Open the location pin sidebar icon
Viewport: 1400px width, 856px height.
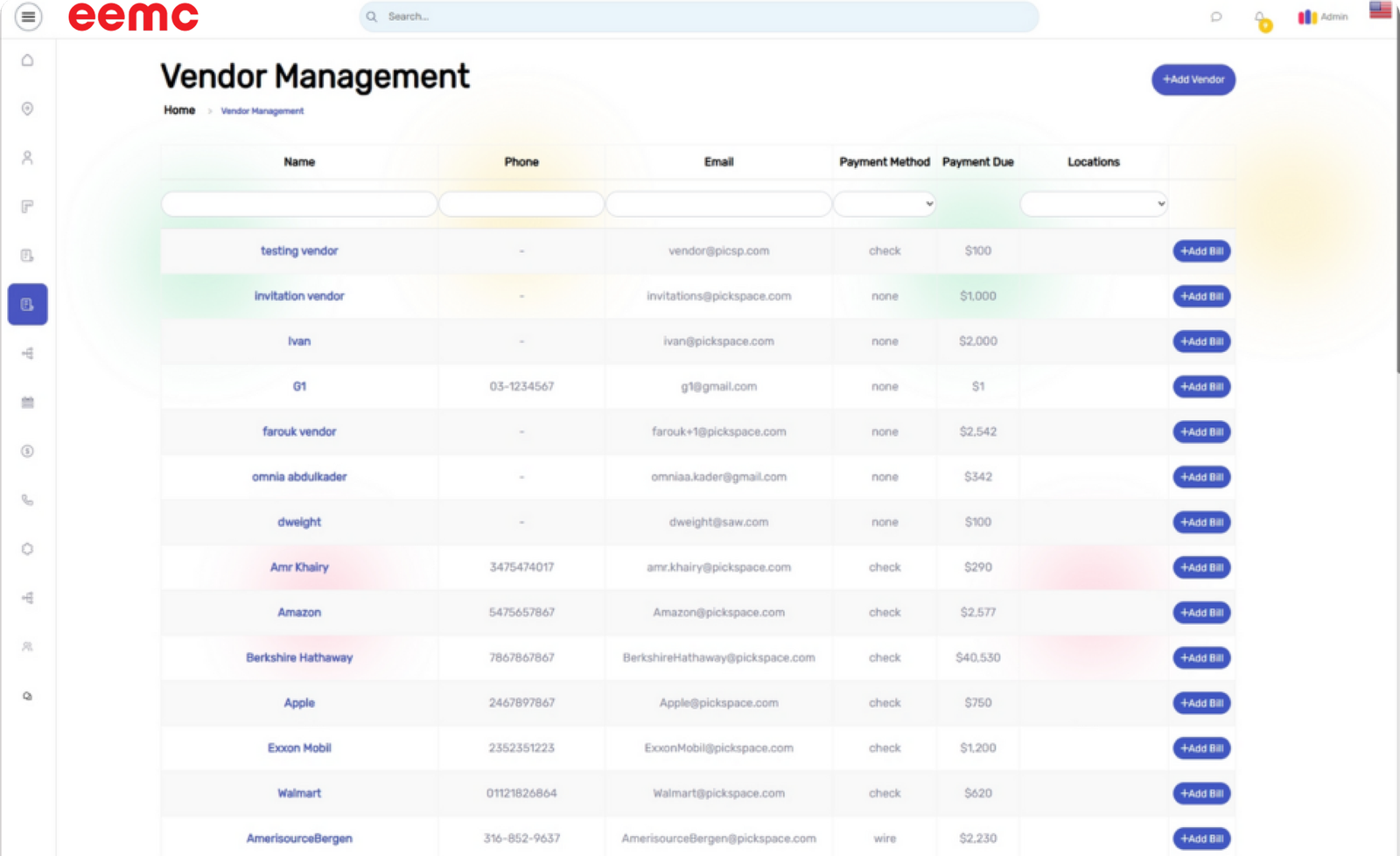click(x=28, y=109)
